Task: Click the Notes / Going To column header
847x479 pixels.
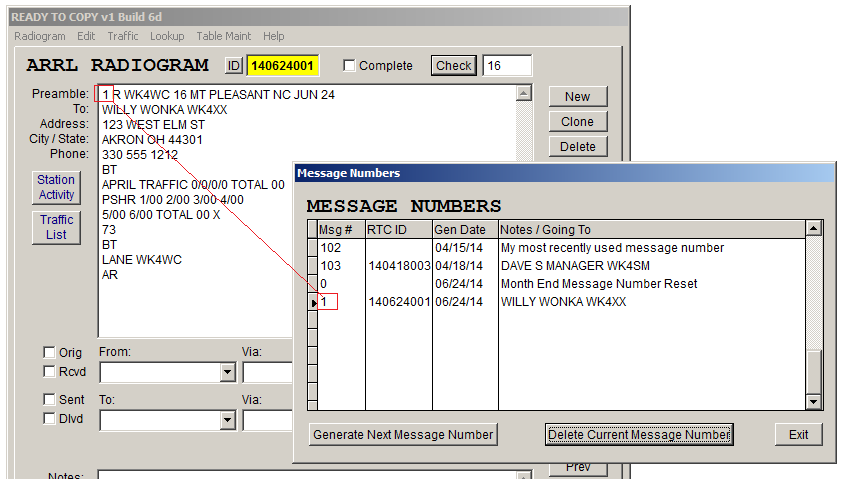Action: [651, 230]
